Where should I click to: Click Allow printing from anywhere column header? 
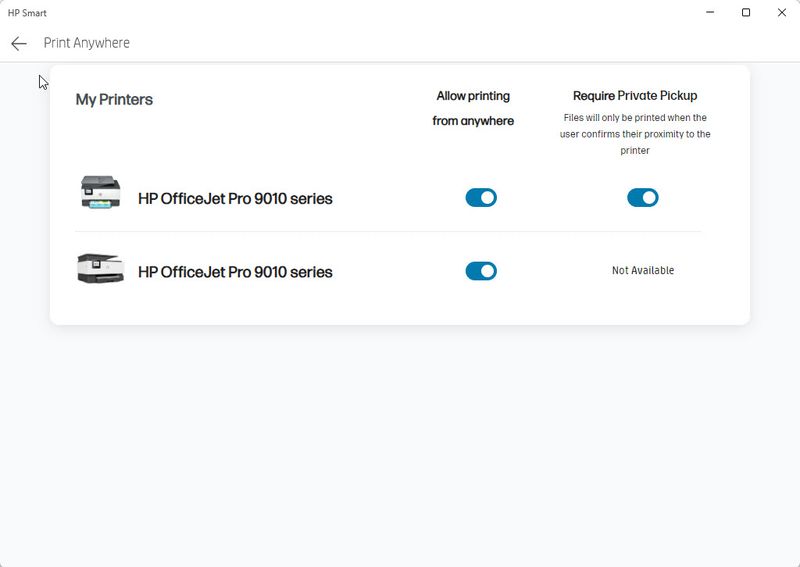coord(473,108)
